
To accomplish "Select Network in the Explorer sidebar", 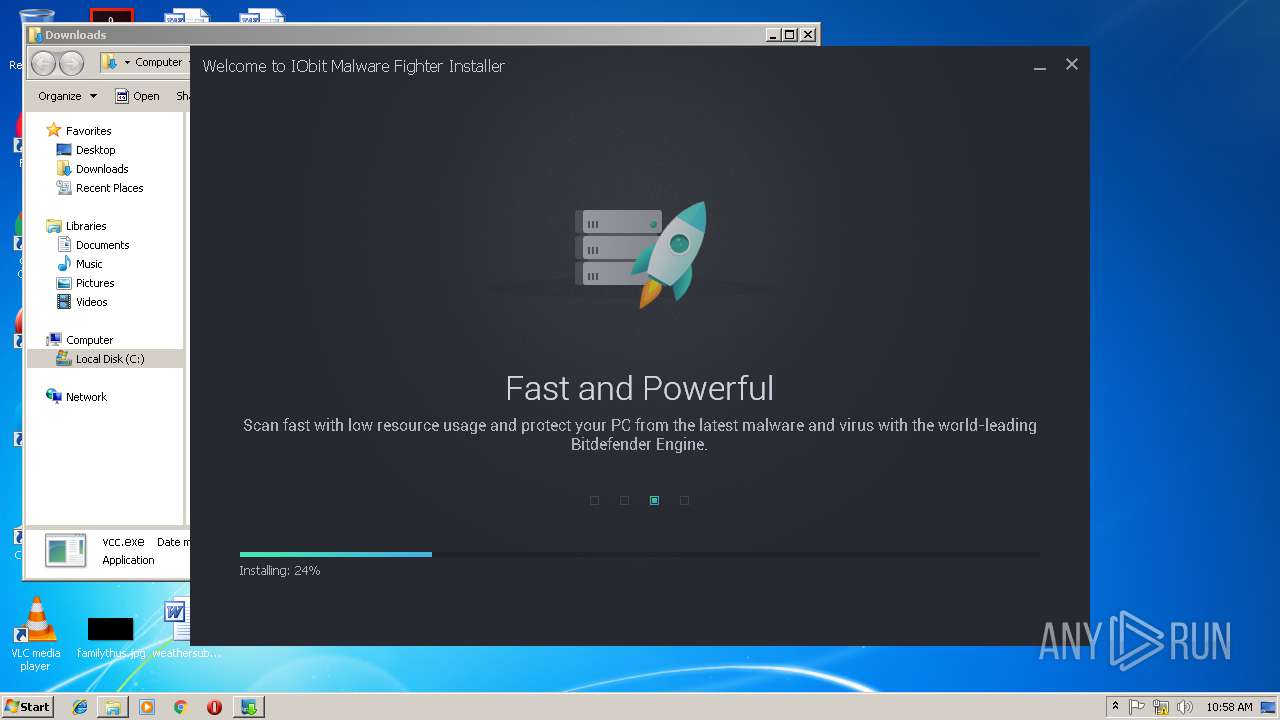I will (86, 397).
